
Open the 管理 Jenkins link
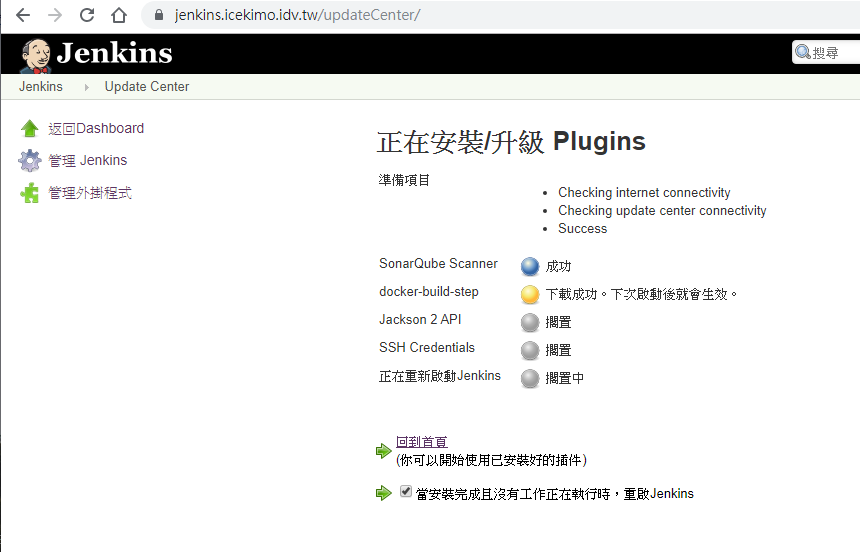(88, 160)
